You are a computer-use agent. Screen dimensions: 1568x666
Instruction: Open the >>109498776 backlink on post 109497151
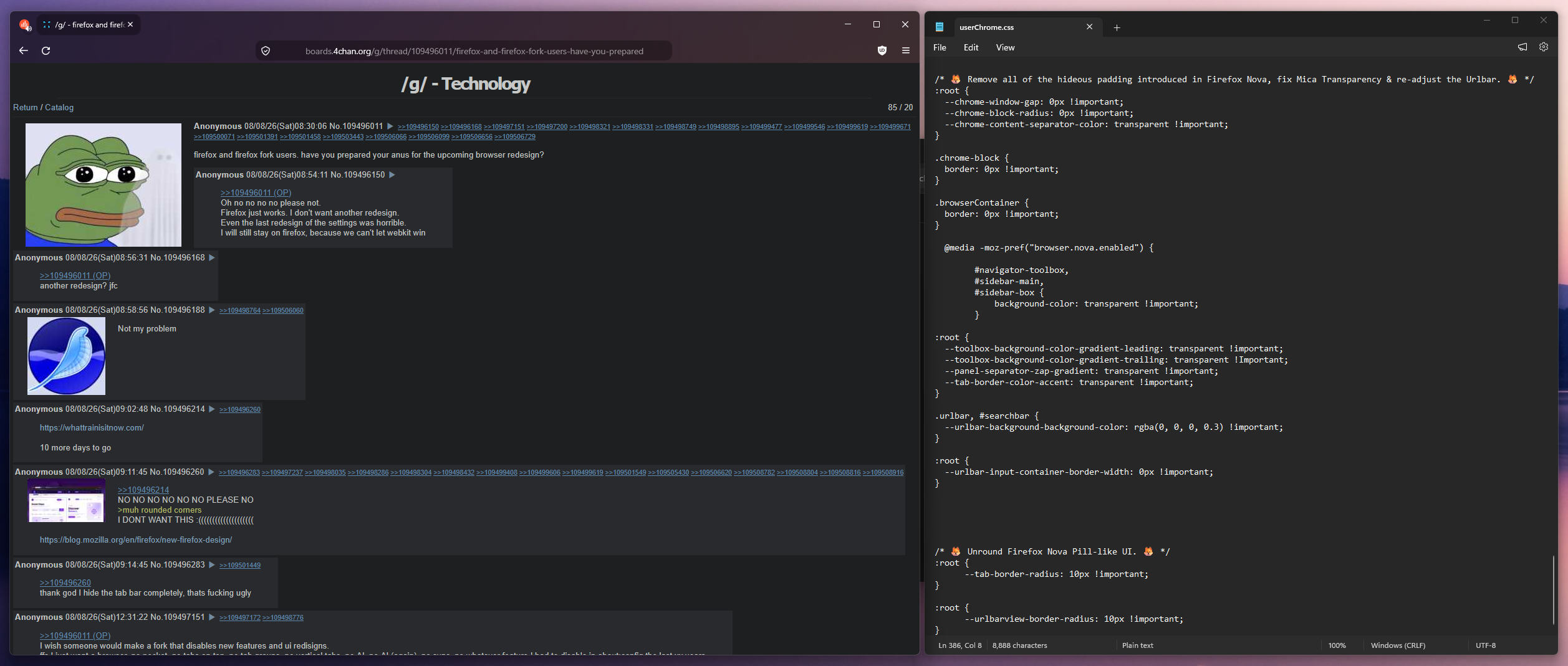283,617
